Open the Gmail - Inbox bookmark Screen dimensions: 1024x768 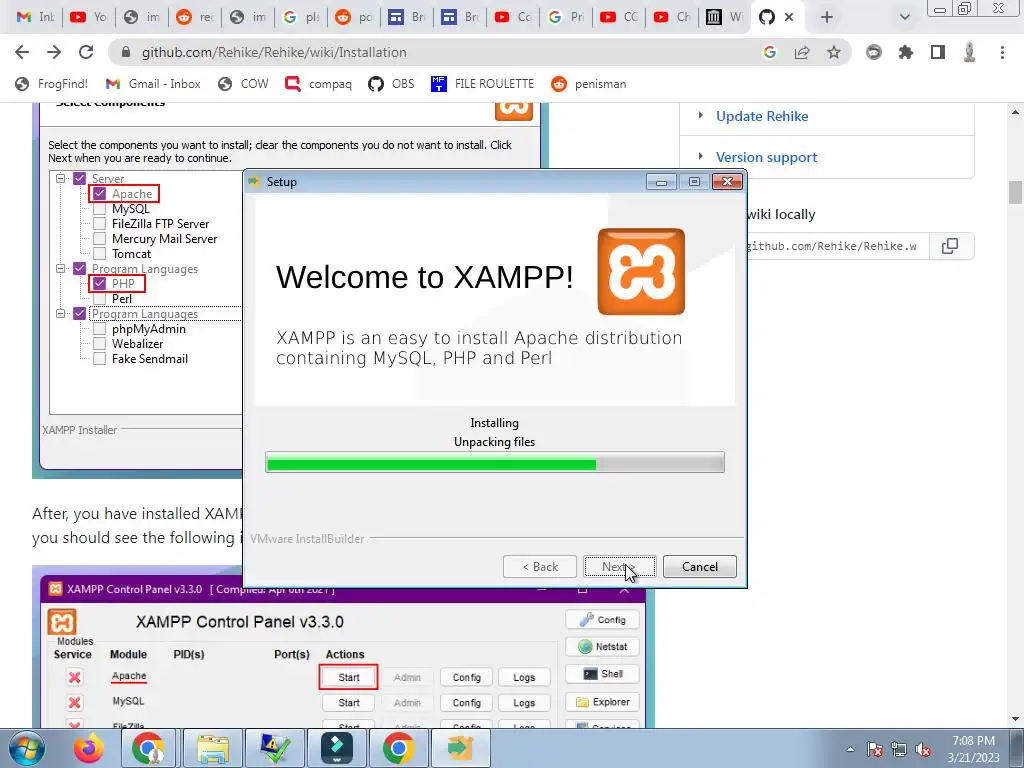153,84
